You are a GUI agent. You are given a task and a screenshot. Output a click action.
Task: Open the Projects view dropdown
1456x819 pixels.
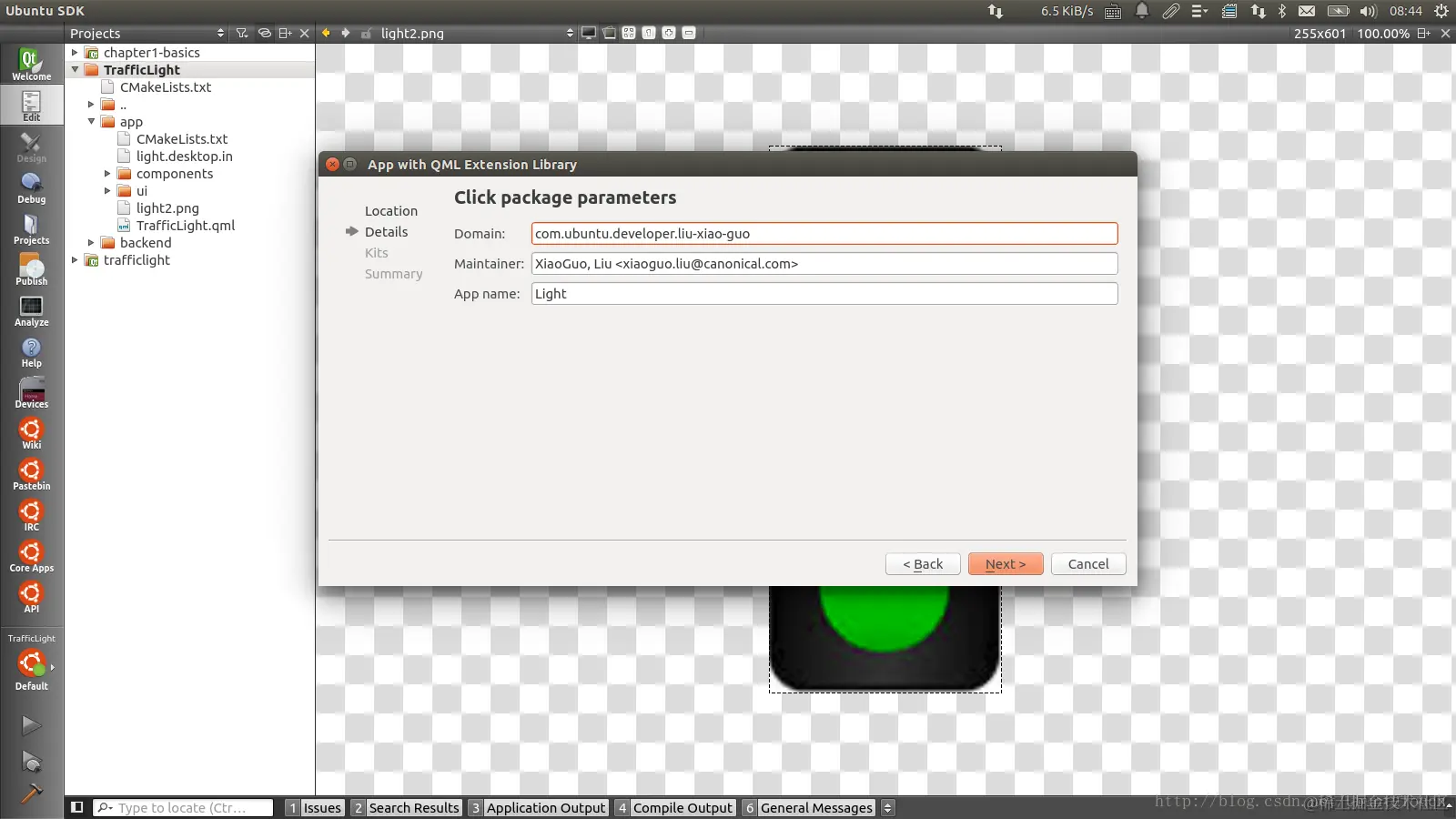point(147,33)
